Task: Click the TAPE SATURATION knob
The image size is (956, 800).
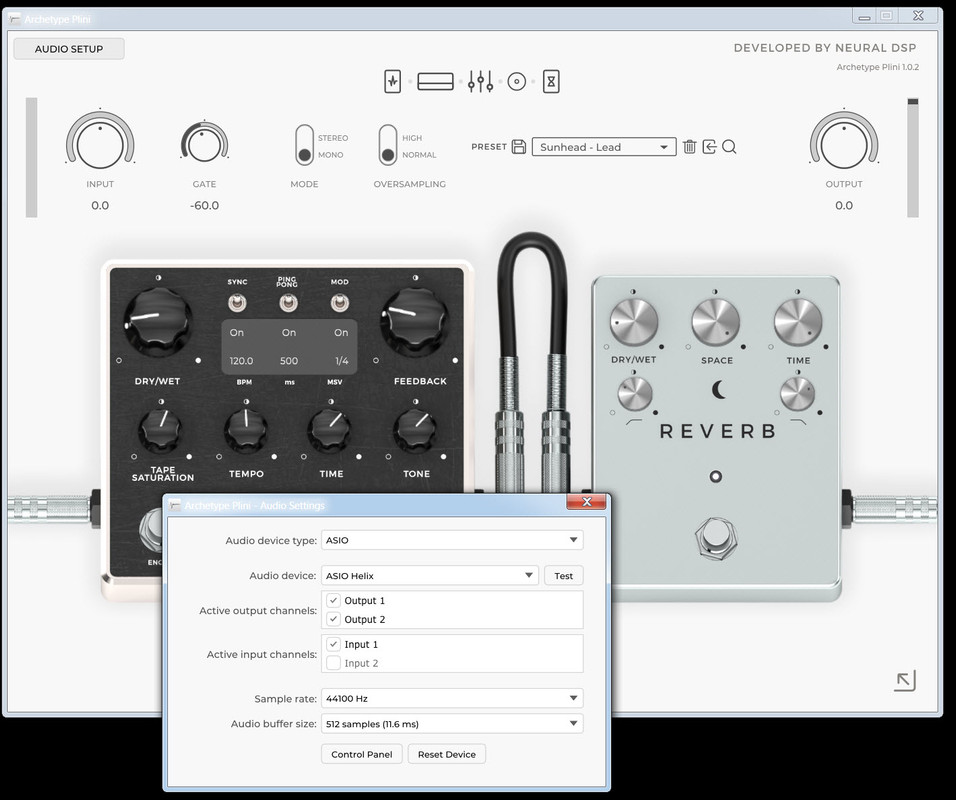Action: pyautogui.click(x=161, y=430)
